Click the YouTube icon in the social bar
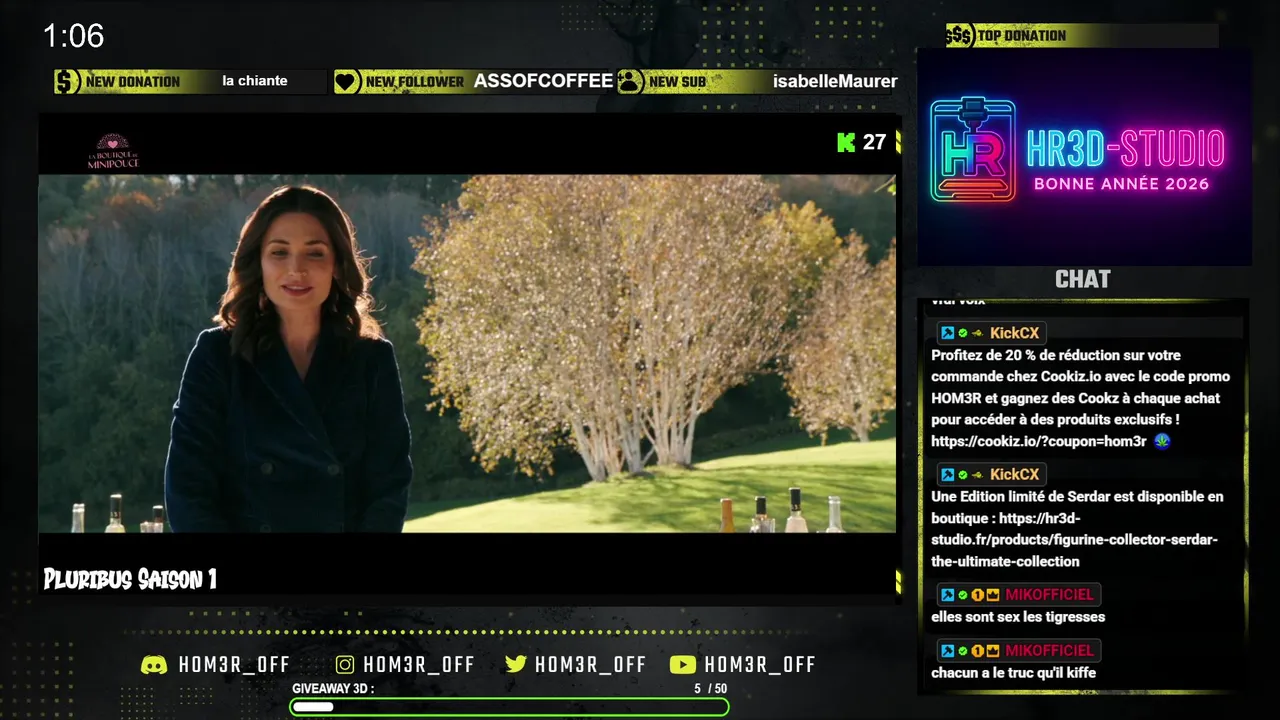Viewport: 1280px width, 720px height. [682, 665]
